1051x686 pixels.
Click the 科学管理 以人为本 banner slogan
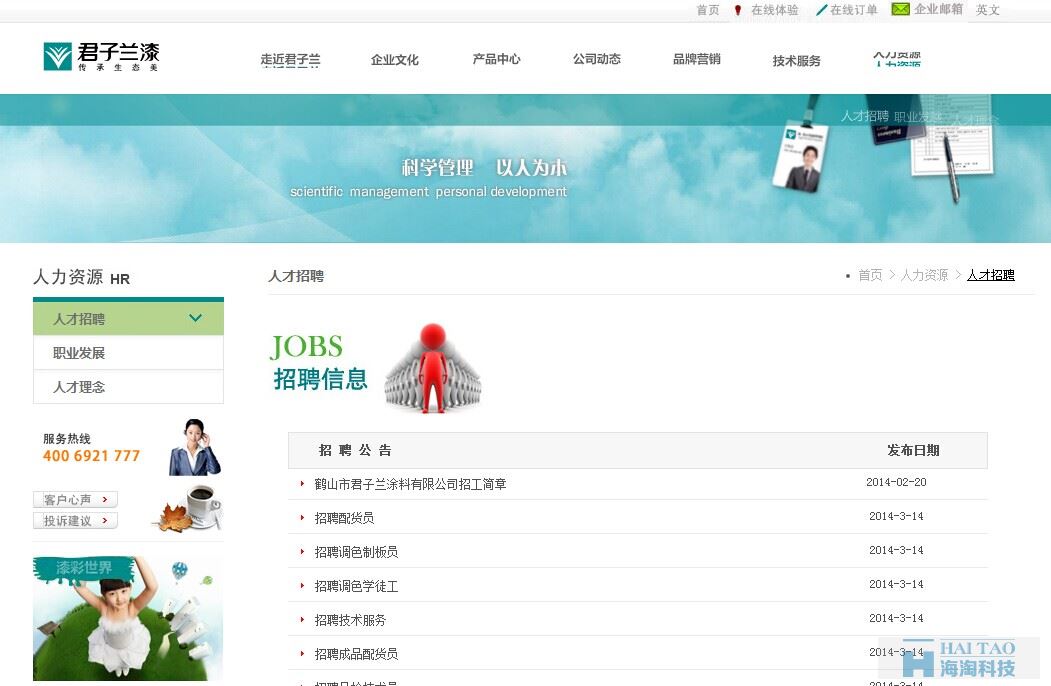click(x=484, y=168)
